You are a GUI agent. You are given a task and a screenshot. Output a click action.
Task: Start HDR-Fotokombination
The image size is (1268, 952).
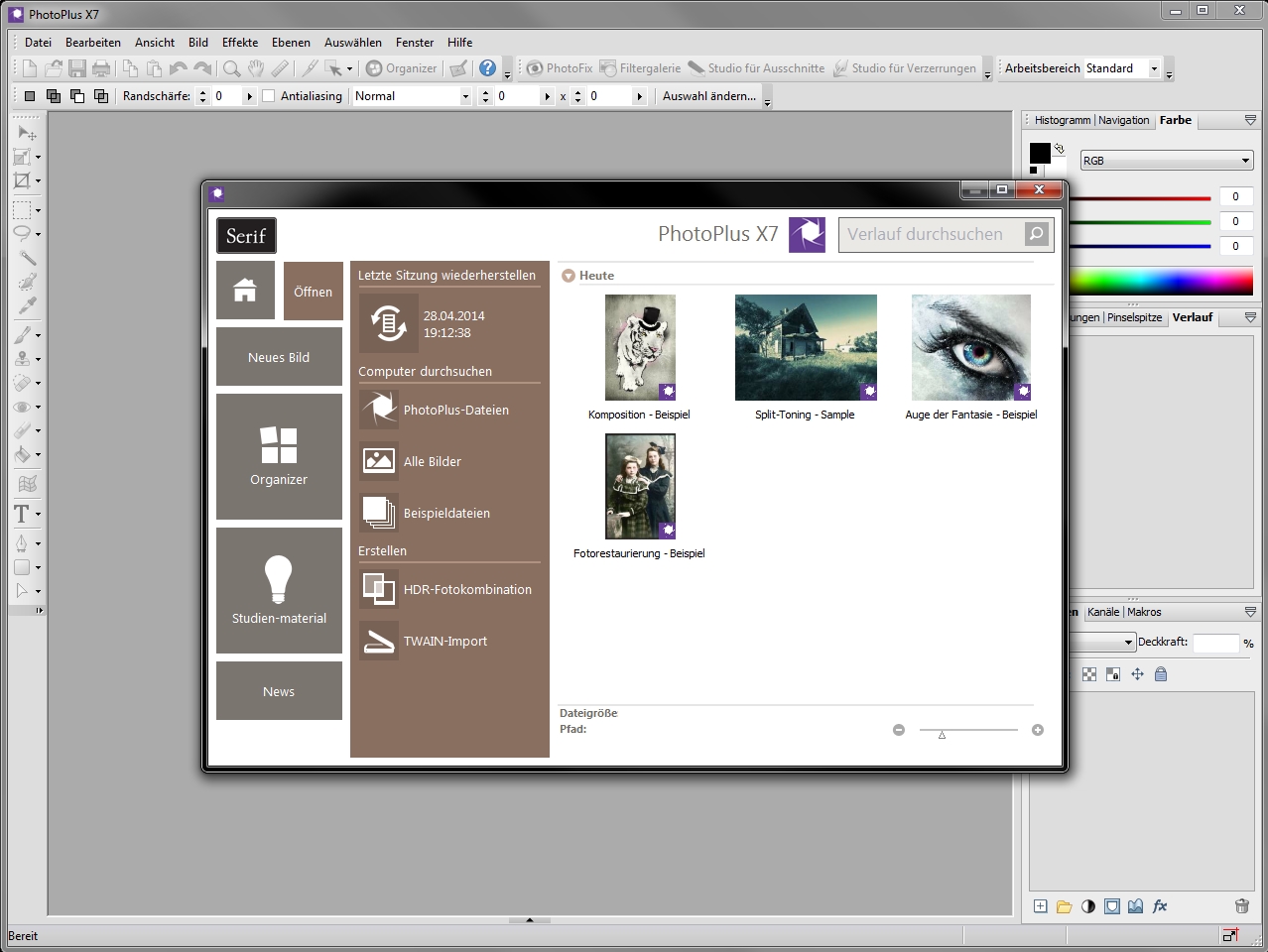pos(466,589)
